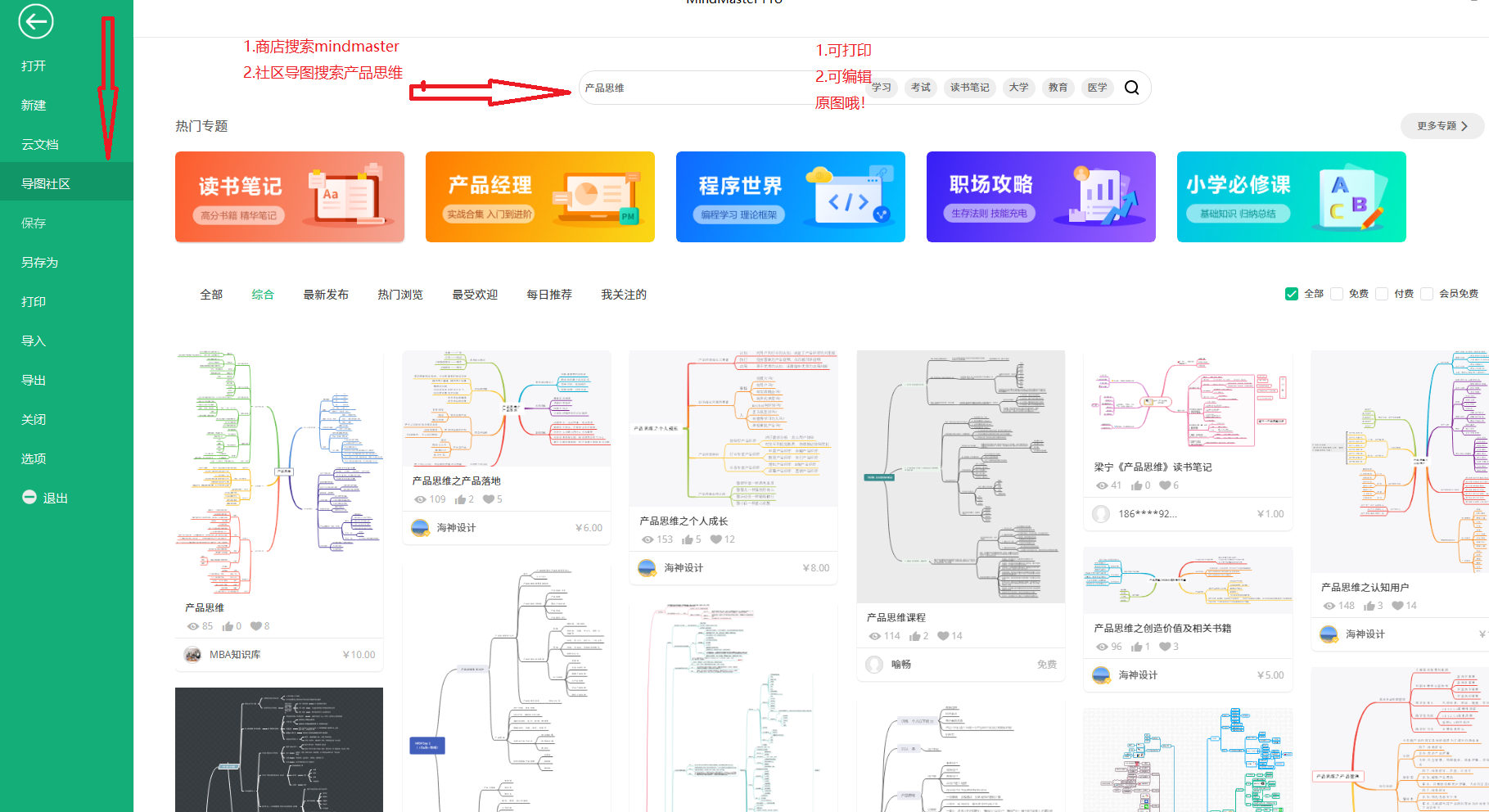
Task: Click the 读书笔记 search tag
Action: [x=970, y=88]
